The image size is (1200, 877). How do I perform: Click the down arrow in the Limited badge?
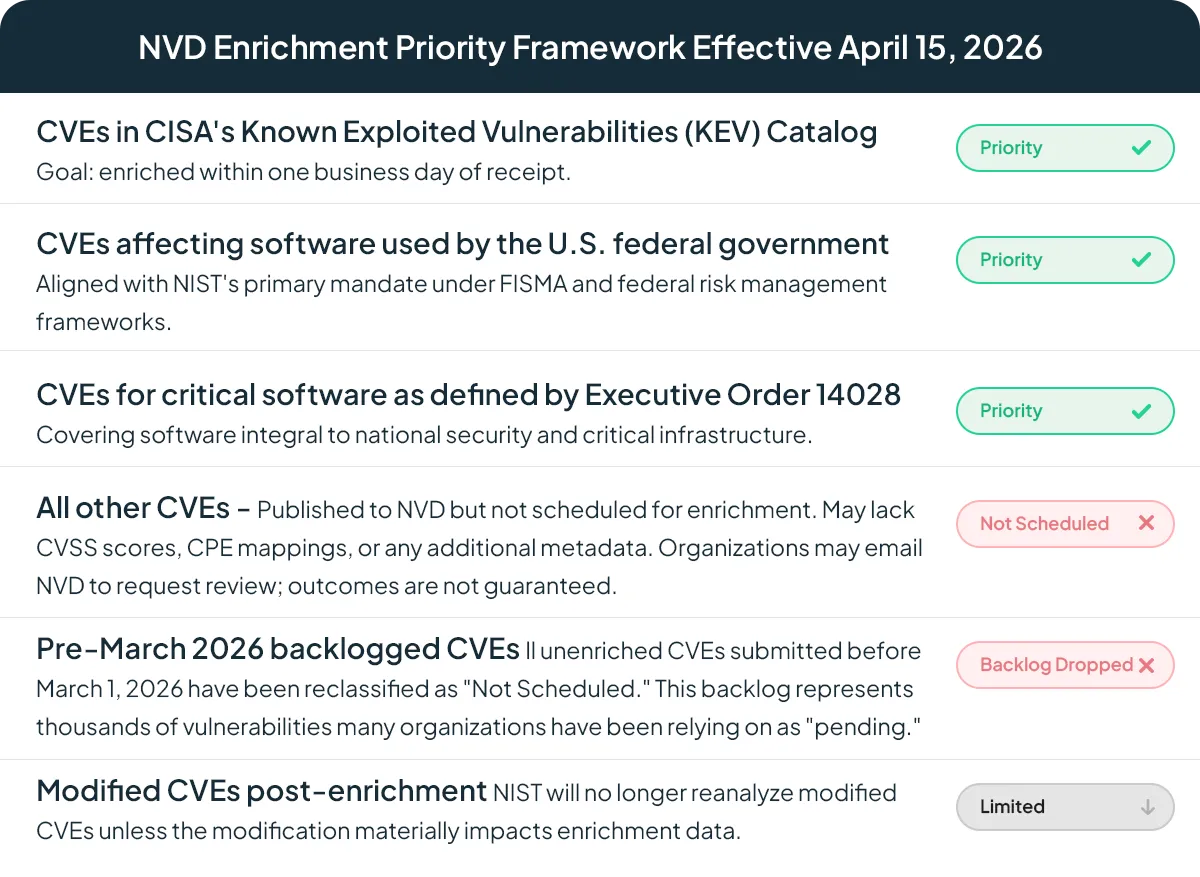1148,807
